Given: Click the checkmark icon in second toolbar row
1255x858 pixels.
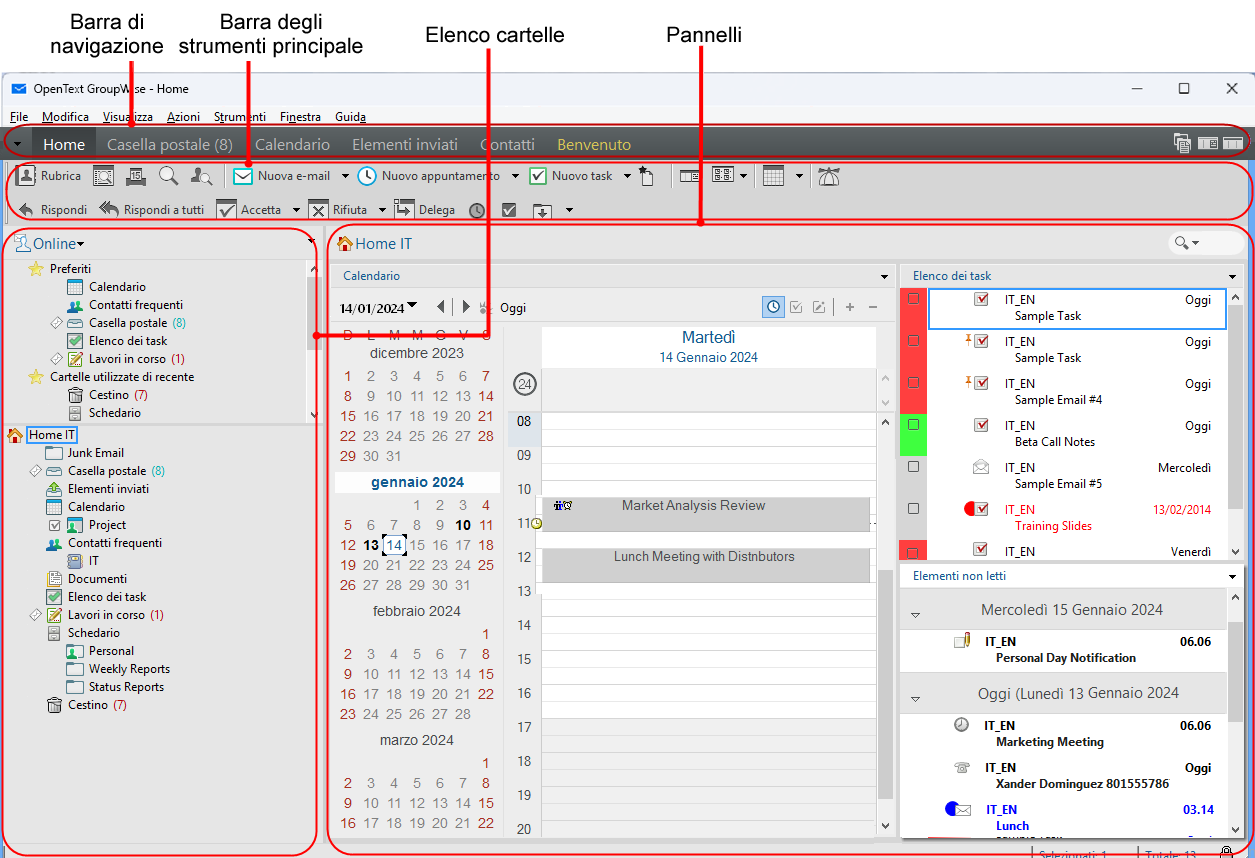Looking at the screenshot, I should coord(509,210).
